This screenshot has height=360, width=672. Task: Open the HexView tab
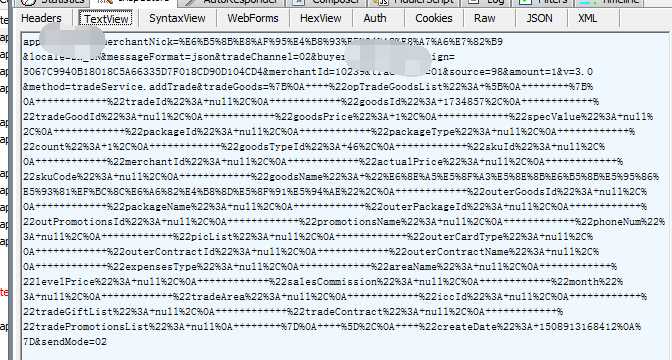[321, 18]
